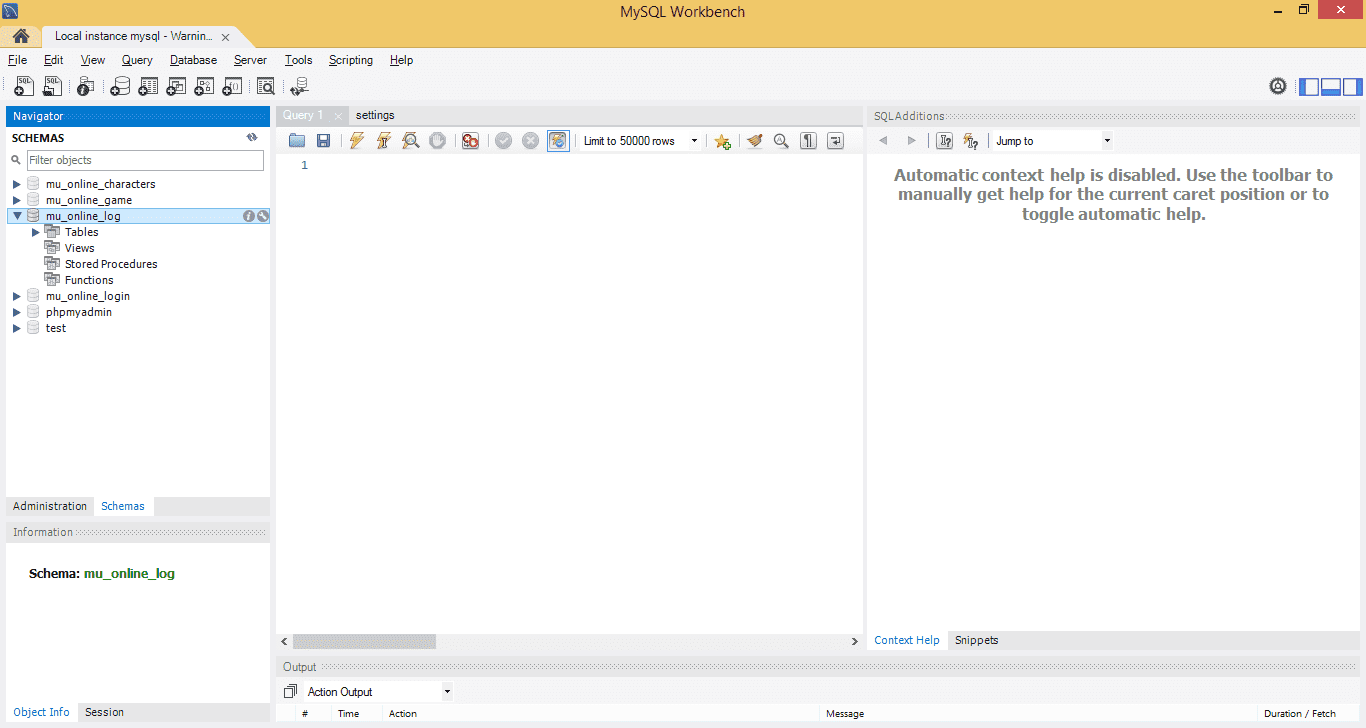Screen dimensions: 1366x728
Task: Rollback transaction X icon
Action: coord(530,141)
